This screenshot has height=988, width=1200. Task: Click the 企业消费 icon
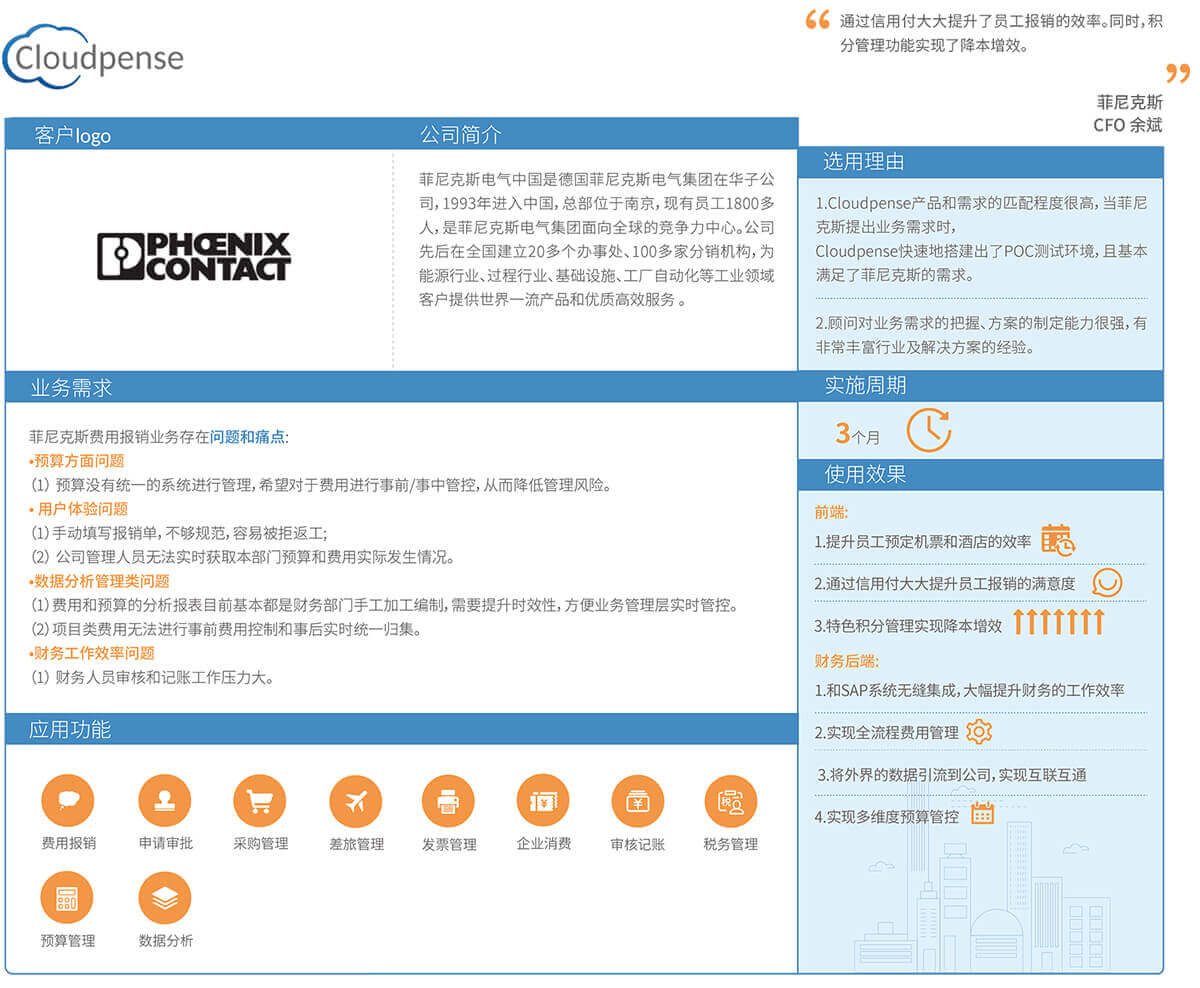543,801
